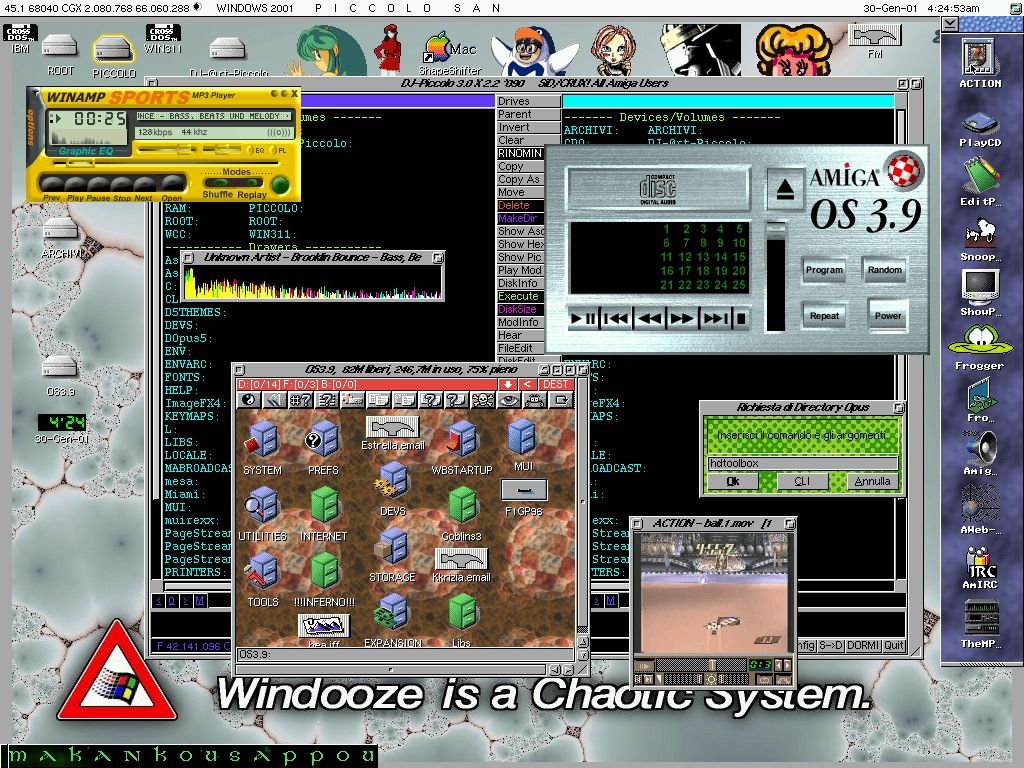1024x768 pixels.
Task: Click the DEST button in OS3.9 window
Action: (555, 385)
